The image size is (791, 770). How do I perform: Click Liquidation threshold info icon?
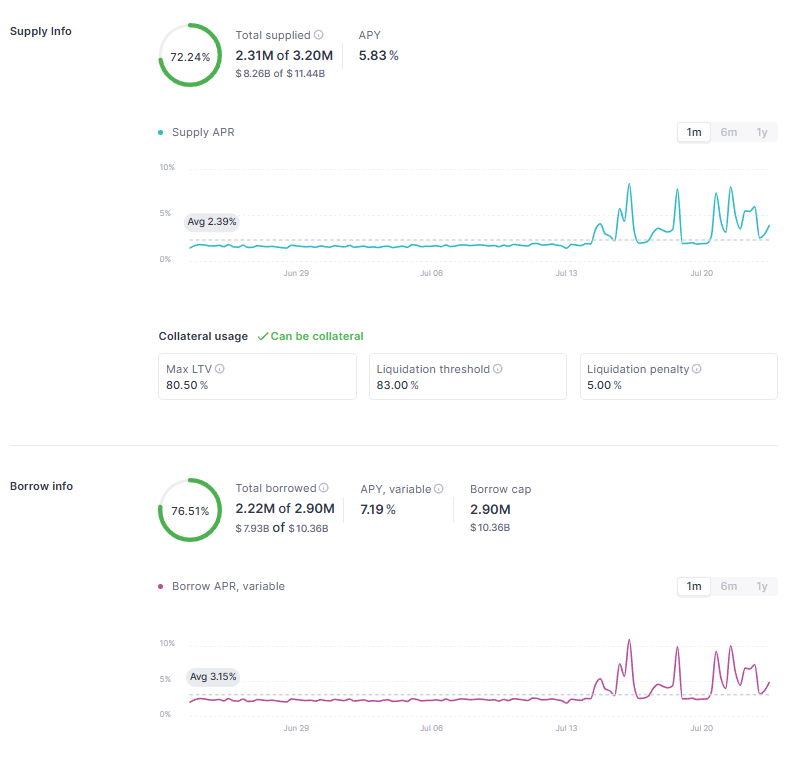click(498, 369)
